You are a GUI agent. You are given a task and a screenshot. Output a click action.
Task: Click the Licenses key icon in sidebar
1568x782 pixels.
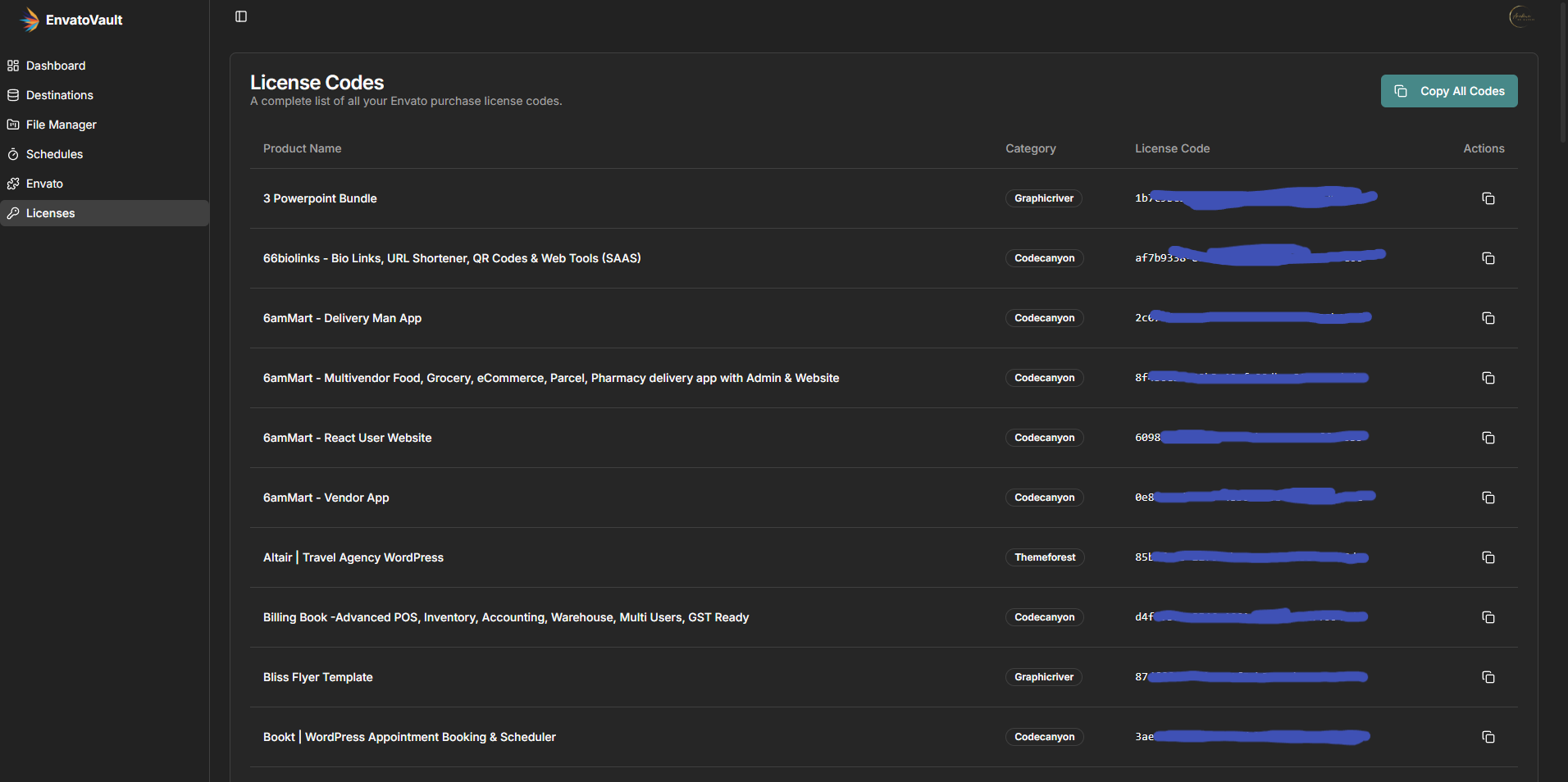(x=13, y=213)
